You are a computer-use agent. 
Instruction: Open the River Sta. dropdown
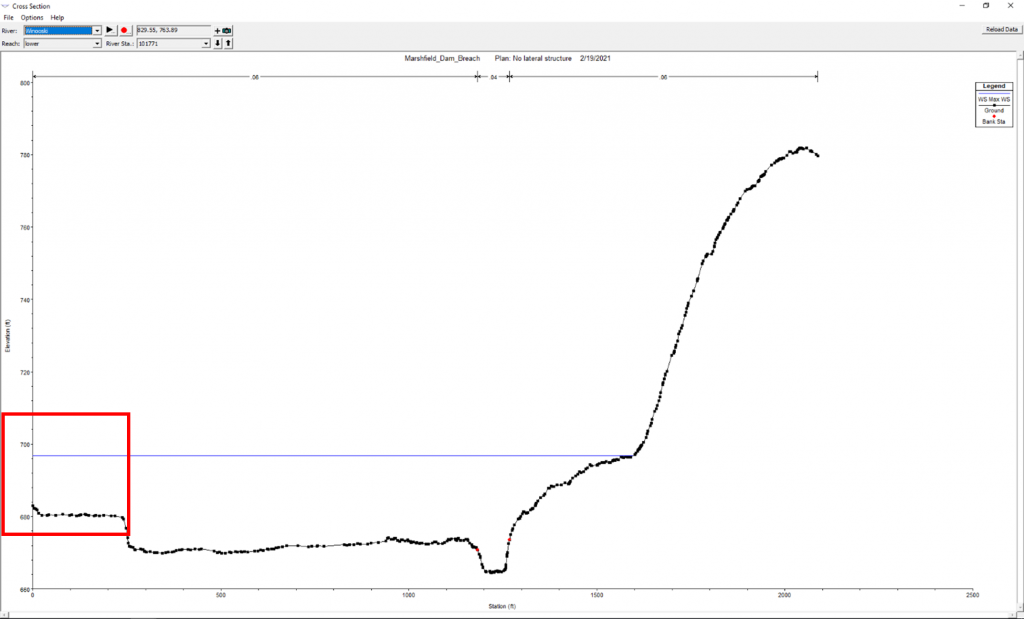(x=206, y=44)
